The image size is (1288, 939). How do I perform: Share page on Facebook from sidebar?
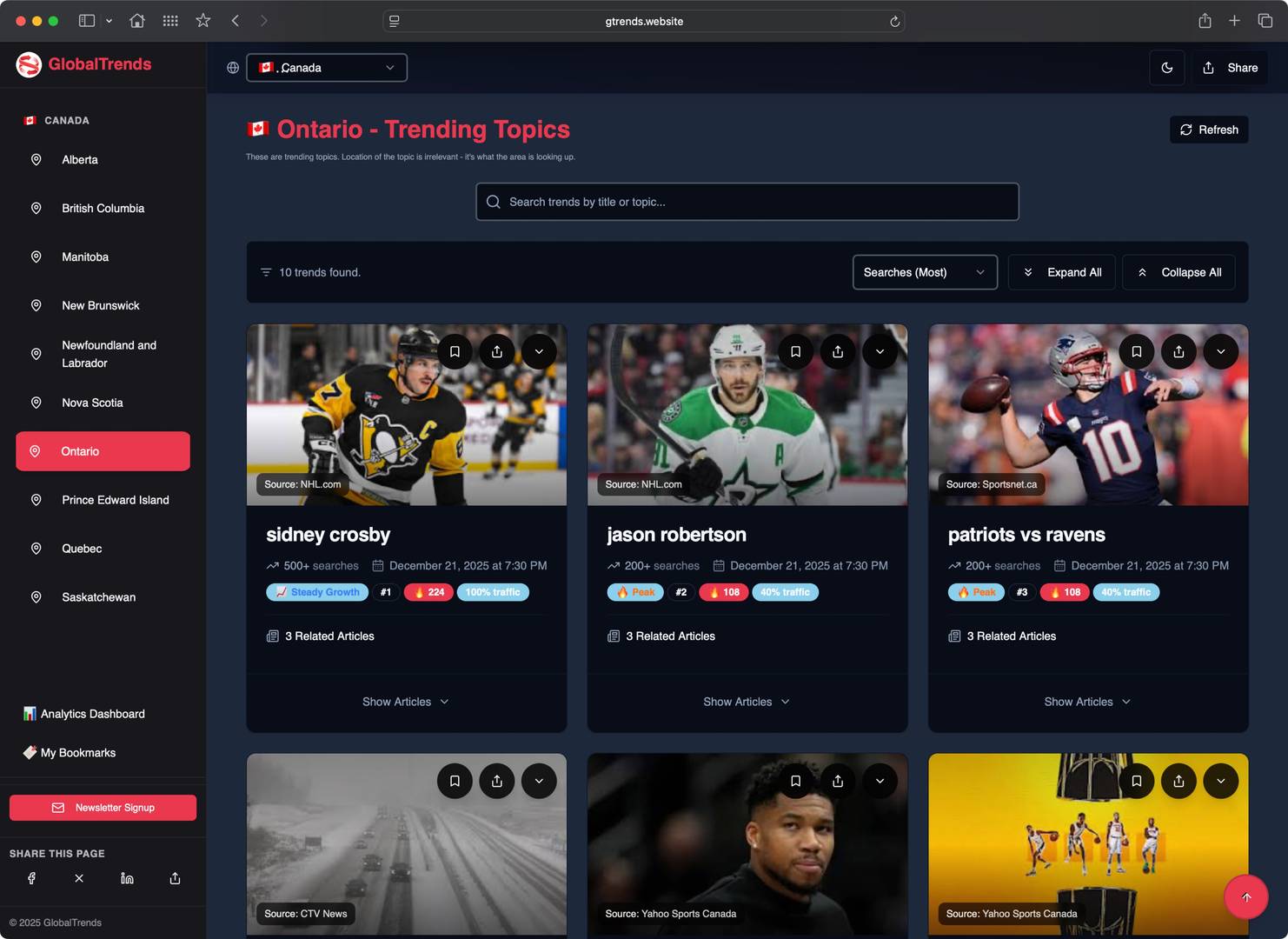click(x=31, y=878)
